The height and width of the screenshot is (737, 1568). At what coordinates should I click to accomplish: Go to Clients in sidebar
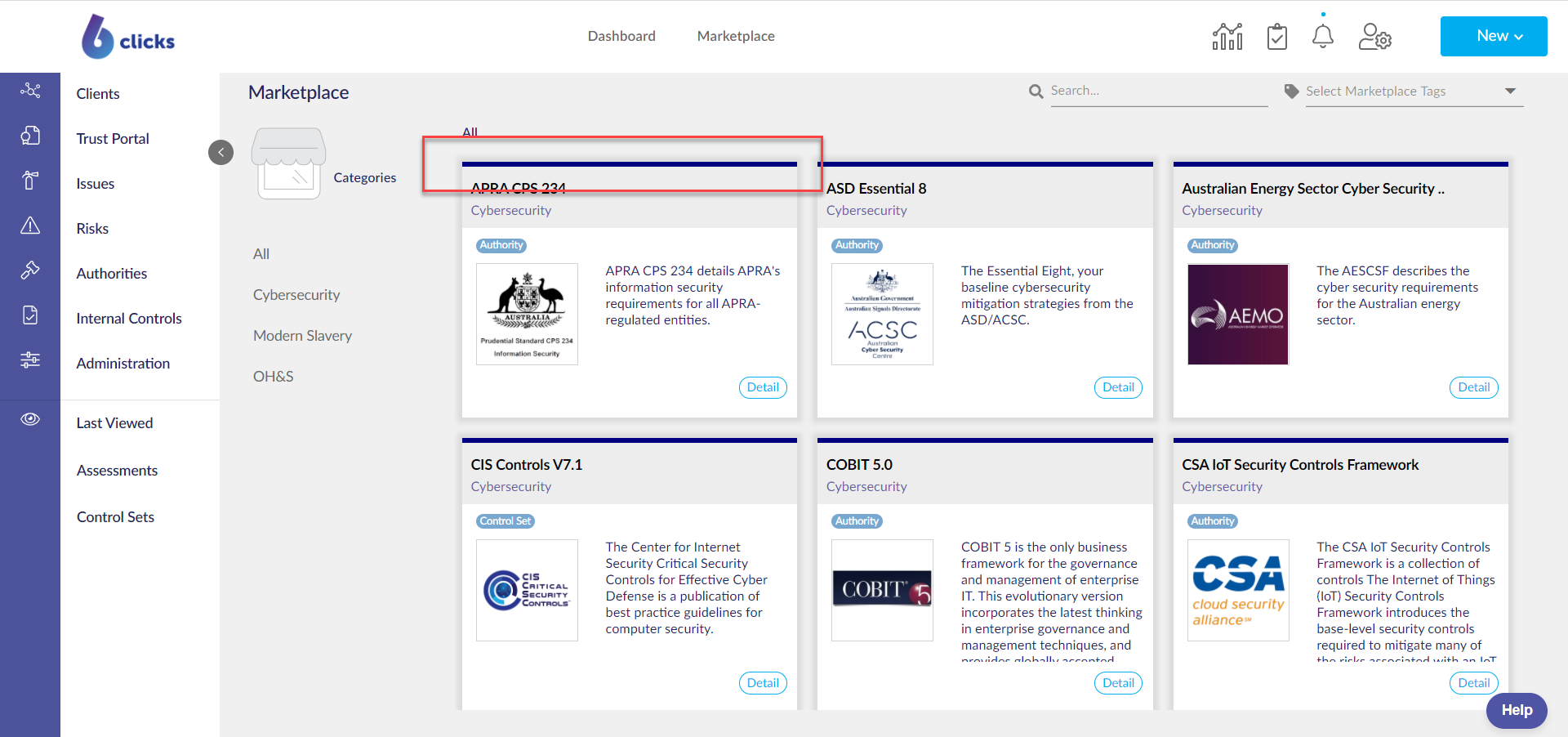pos(98,94)
